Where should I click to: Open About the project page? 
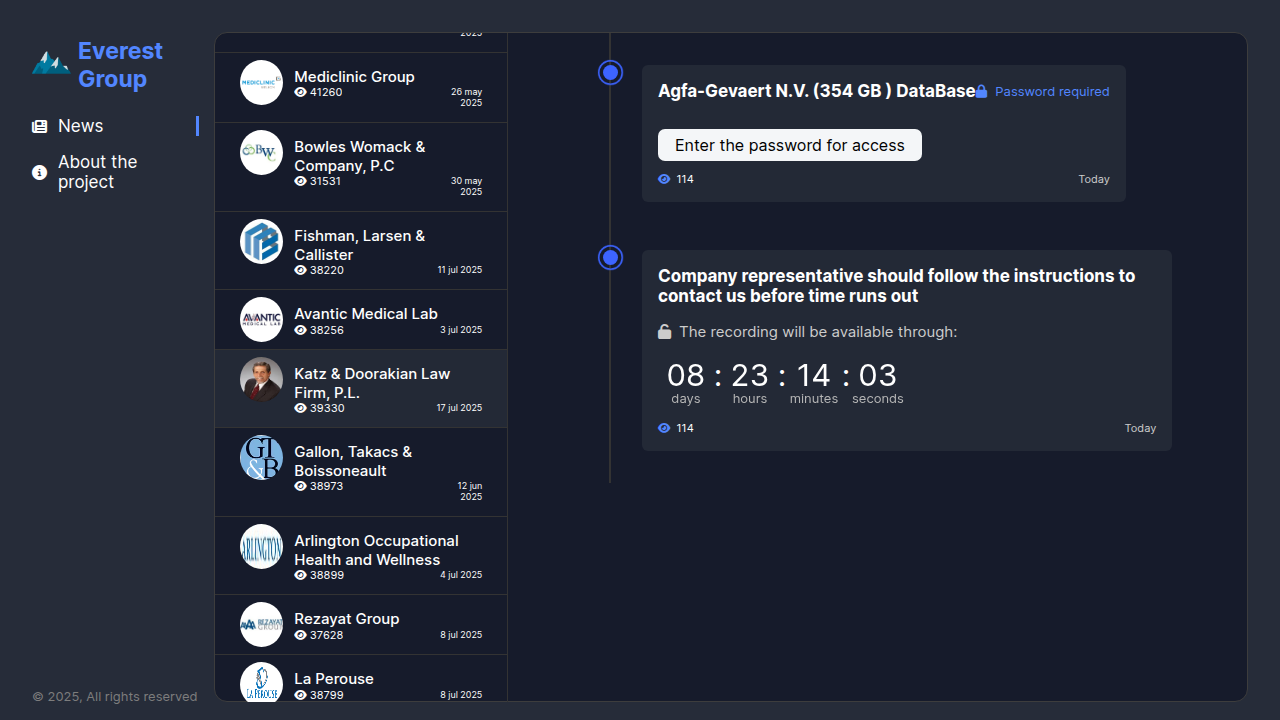pos(97,172)
